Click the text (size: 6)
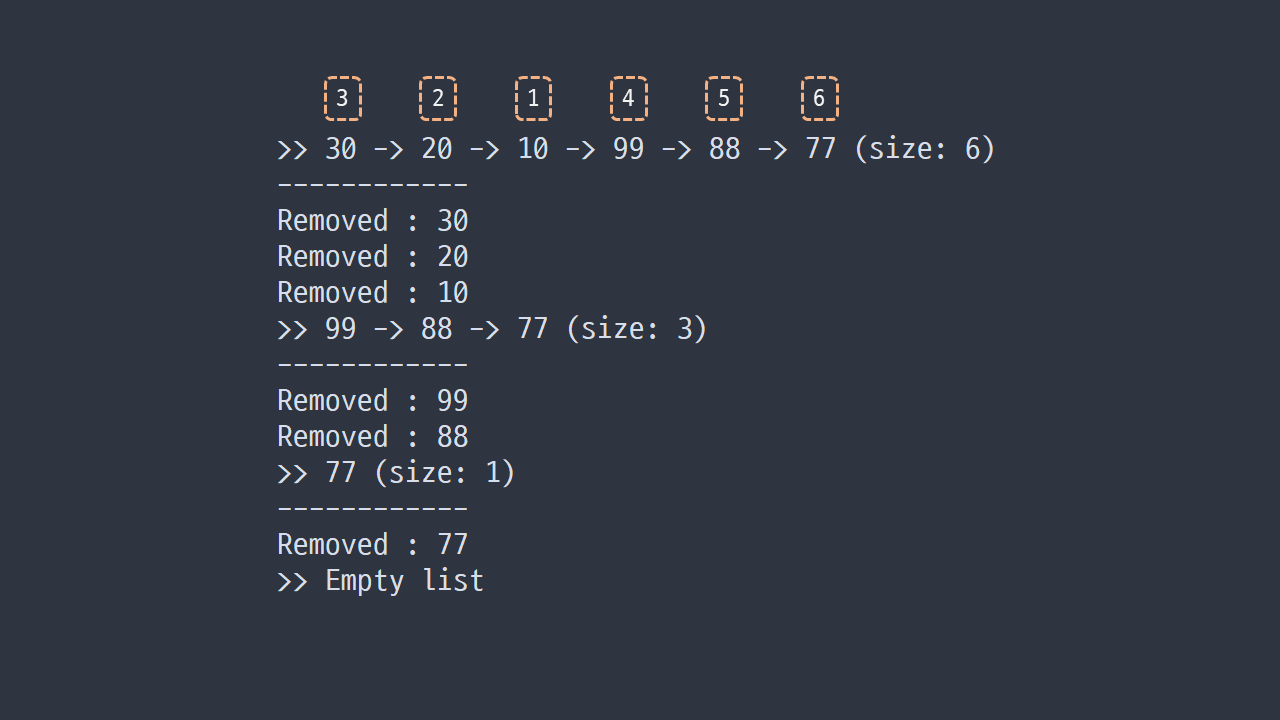This screenshot has width=1280, height=720. 925,150
